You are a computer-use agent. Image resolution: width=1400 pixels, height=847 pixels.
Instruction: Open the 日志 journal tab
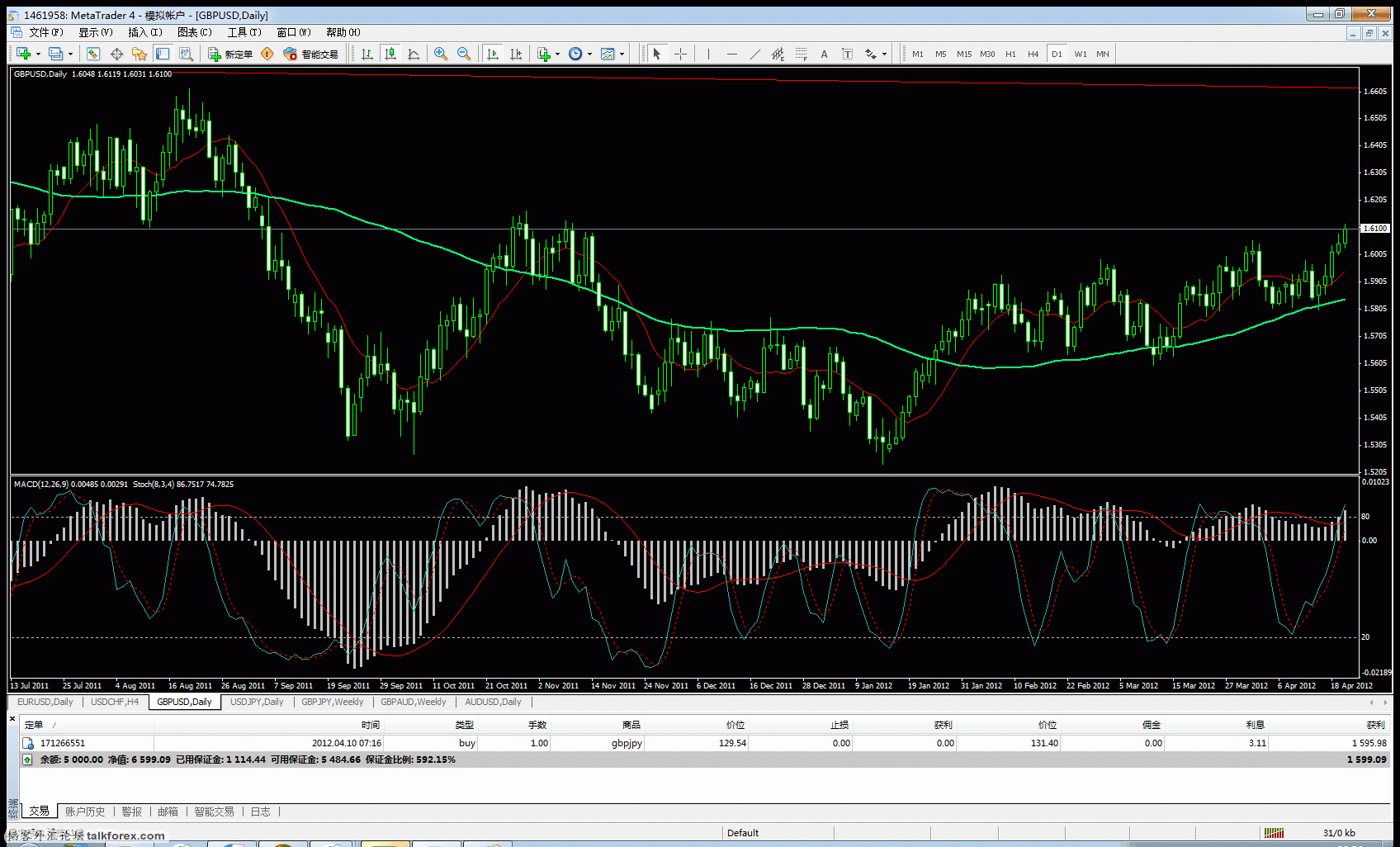[x=260, y=812]
